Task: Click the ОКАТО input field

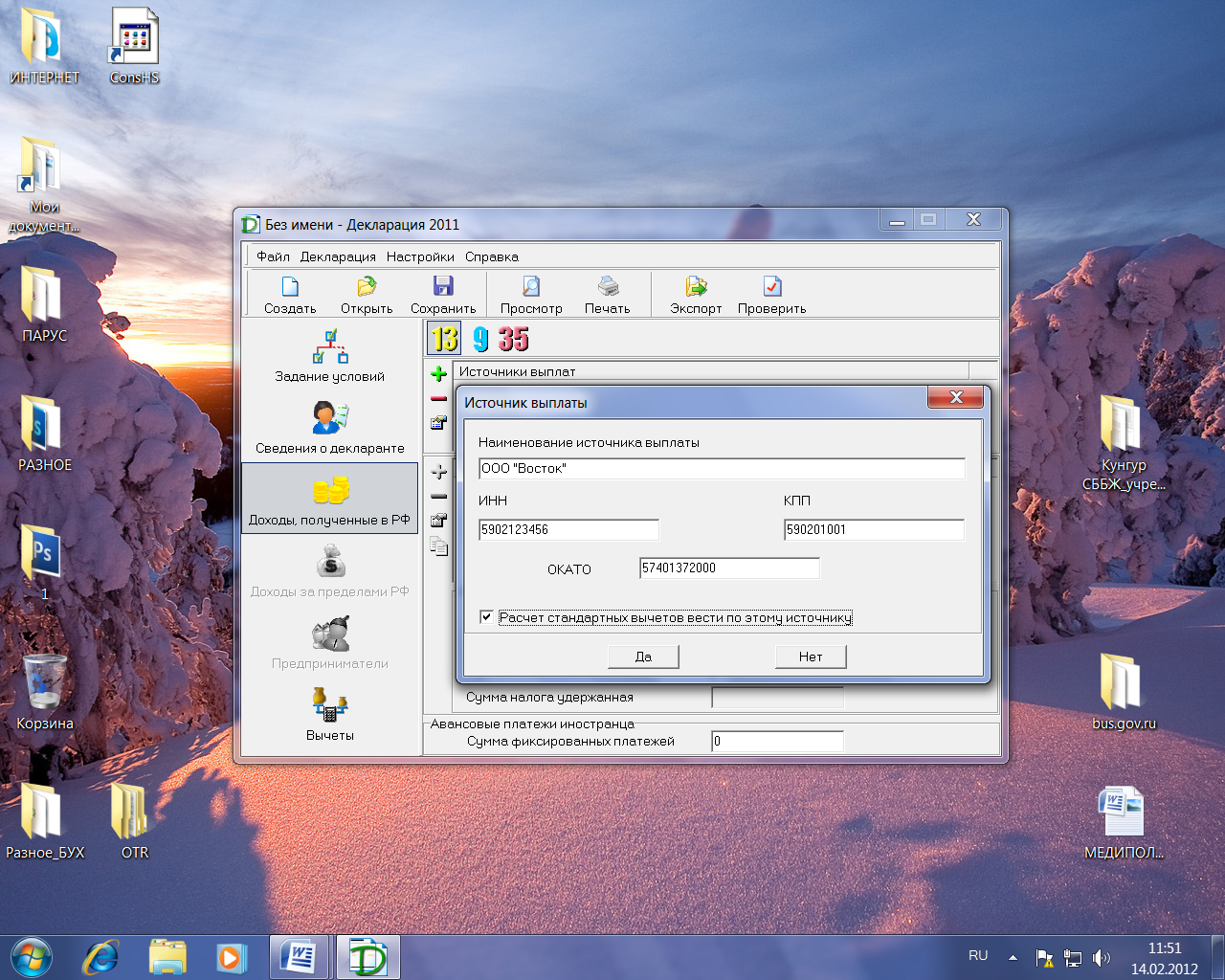Action: point(729,568)
